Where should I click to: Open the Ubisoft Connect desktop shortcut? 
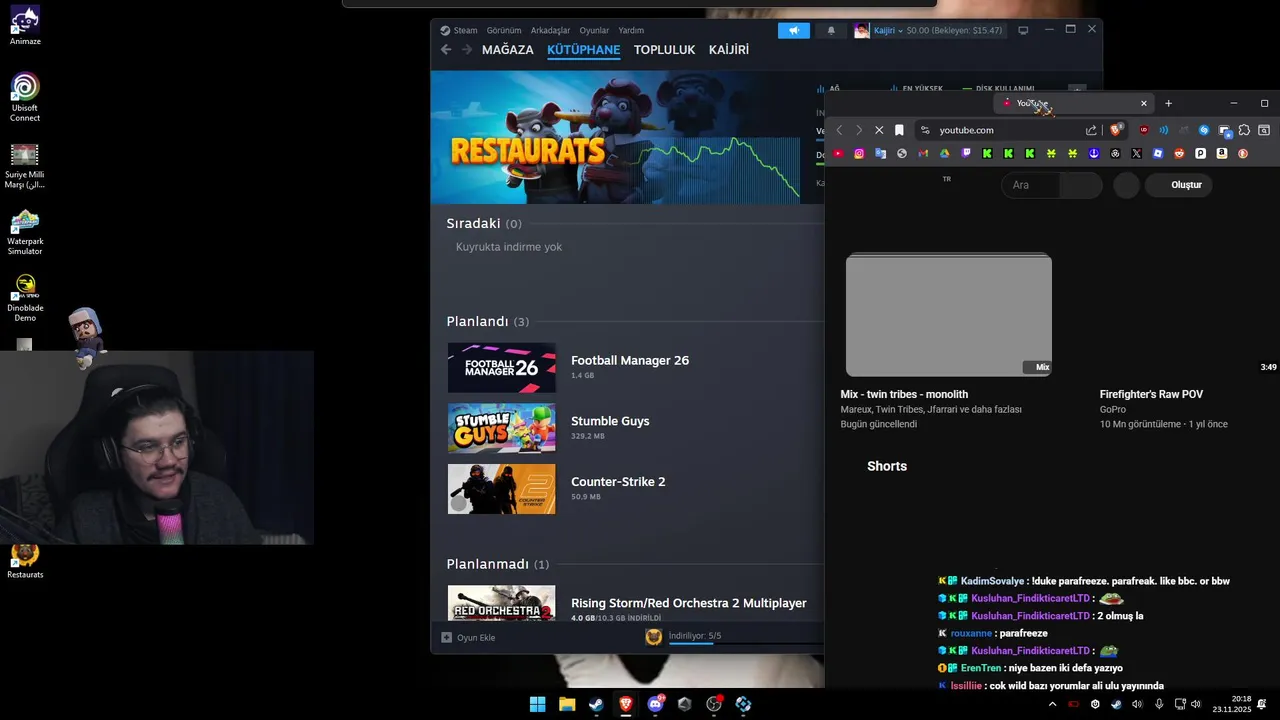click(x=25, y=97)
